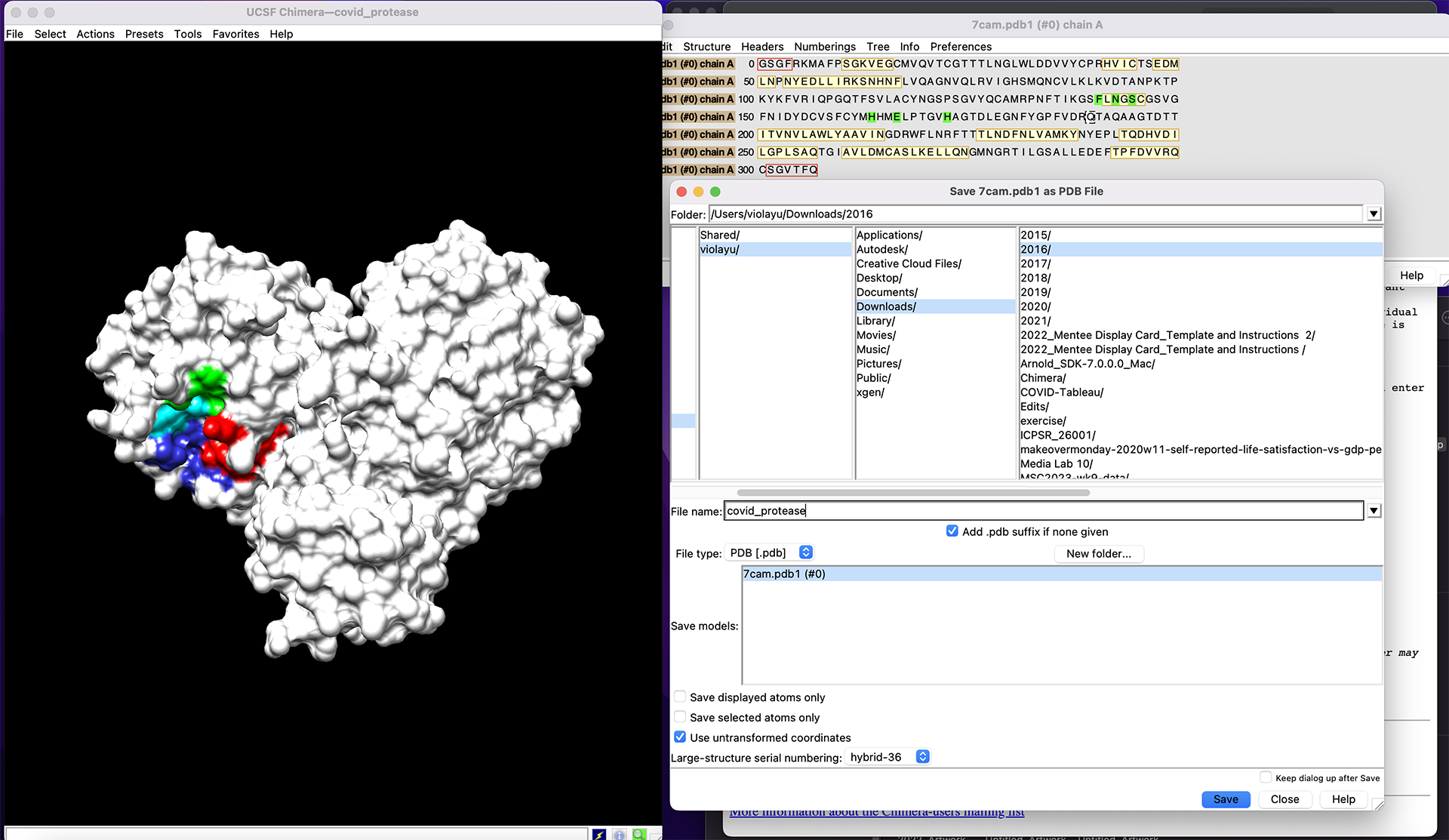Toggle Add .pdb suffix if none given
The image size is (1449, 840).
click(x=952, y=531)
